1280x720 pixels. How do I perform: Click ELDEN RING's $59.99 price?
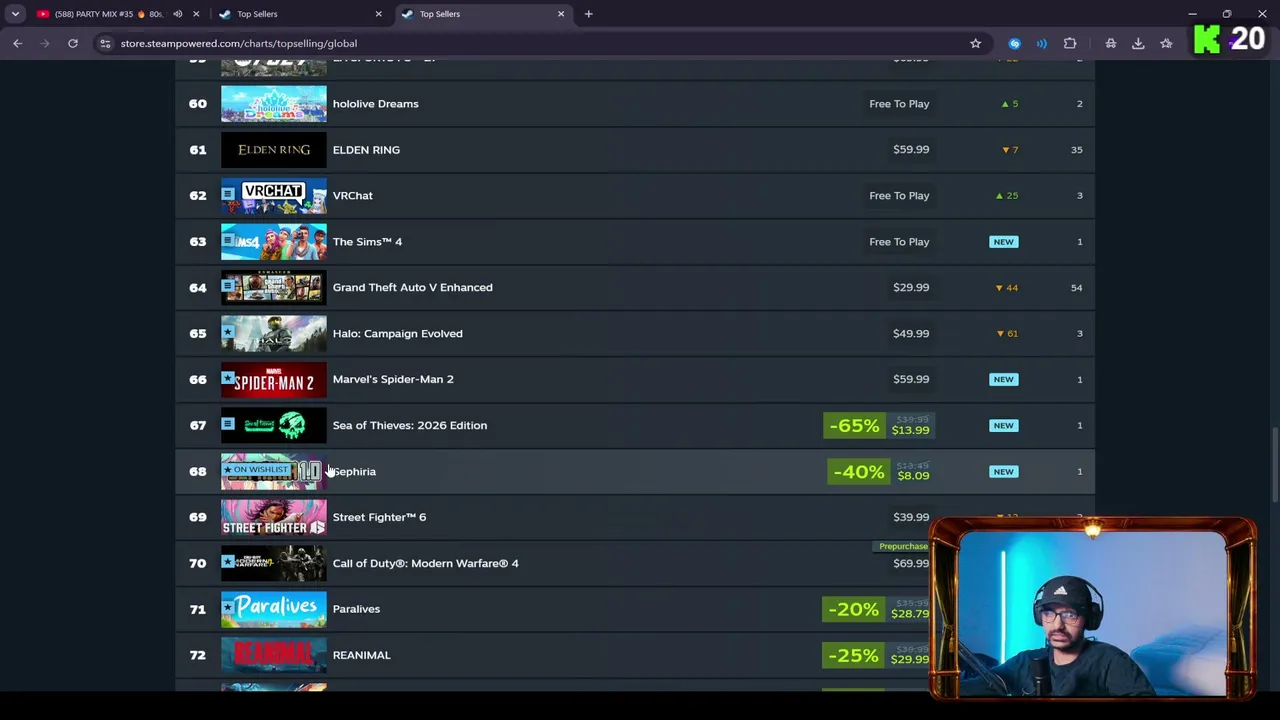911,150
